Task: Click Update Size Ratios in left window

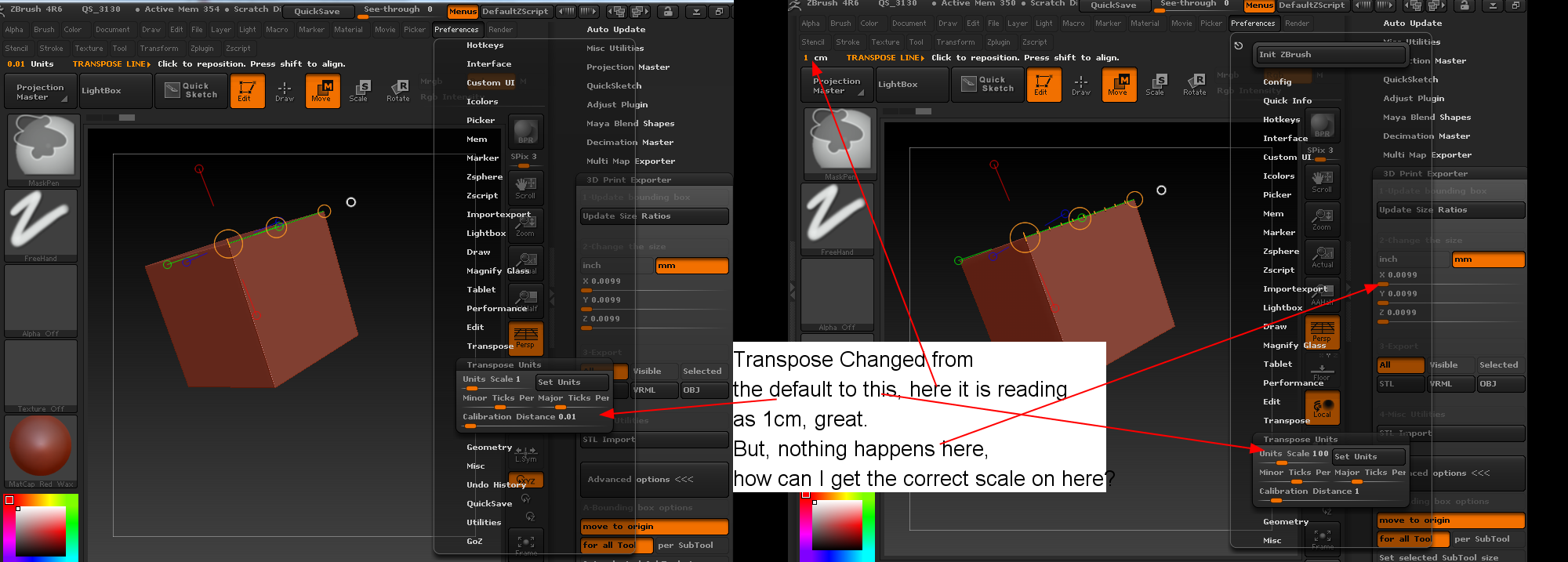Action: click(655, 216)
